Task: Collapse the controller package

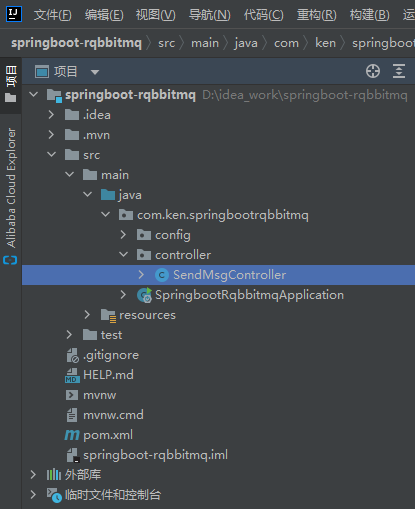Action: point(123,254)
